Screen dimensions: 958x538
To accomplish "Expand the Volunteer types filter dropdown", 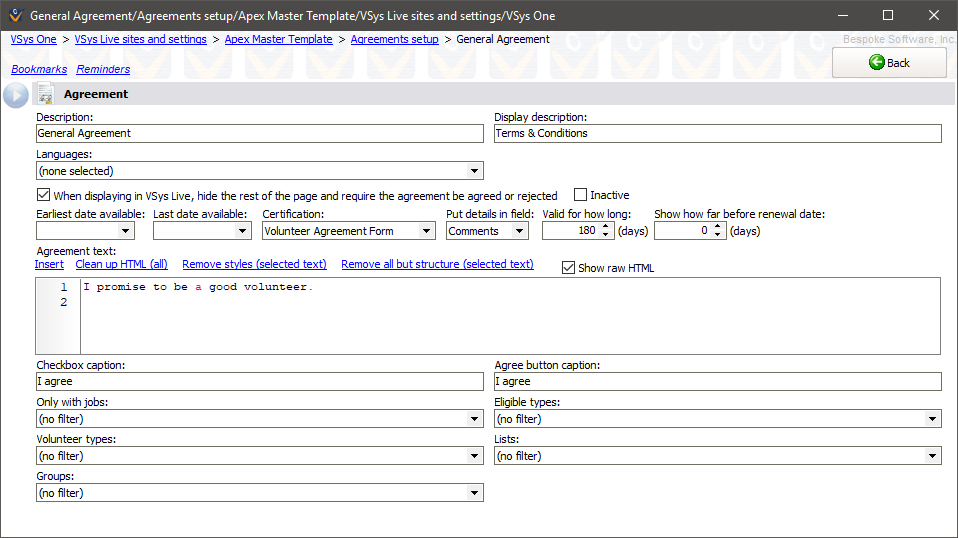I will pos(475,456).
